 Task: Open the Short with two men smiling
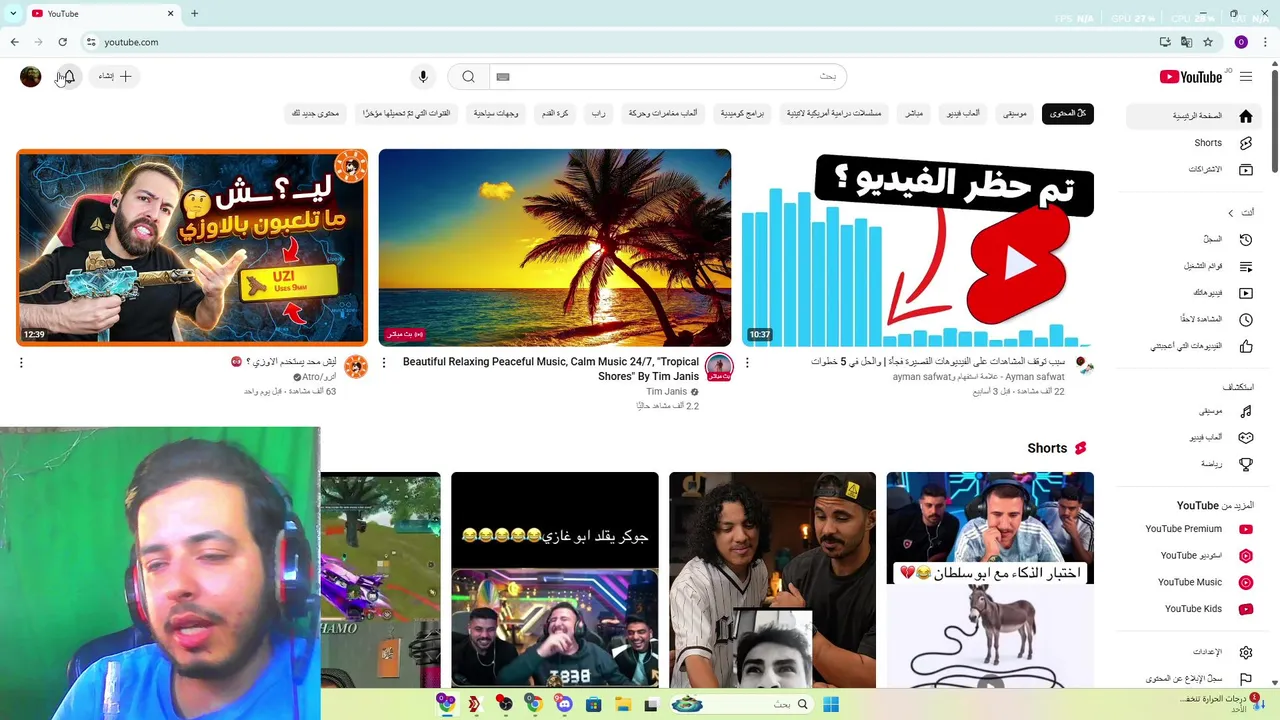[772, 580]
